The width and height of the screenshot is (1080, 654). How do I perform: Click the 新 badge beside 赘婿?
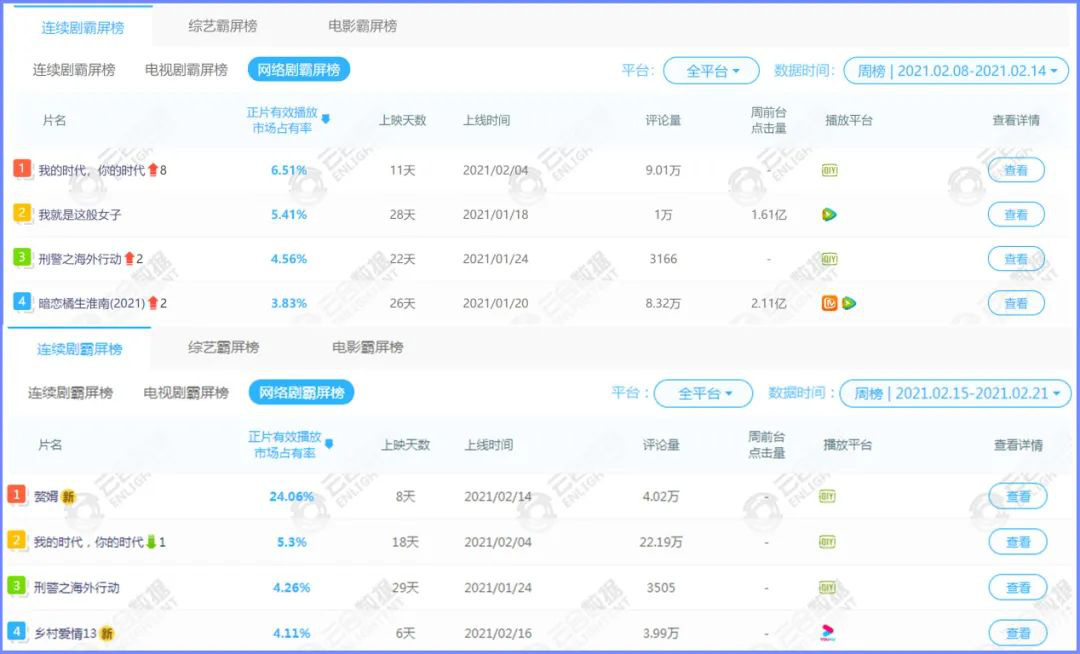click(x=68, y=496)
